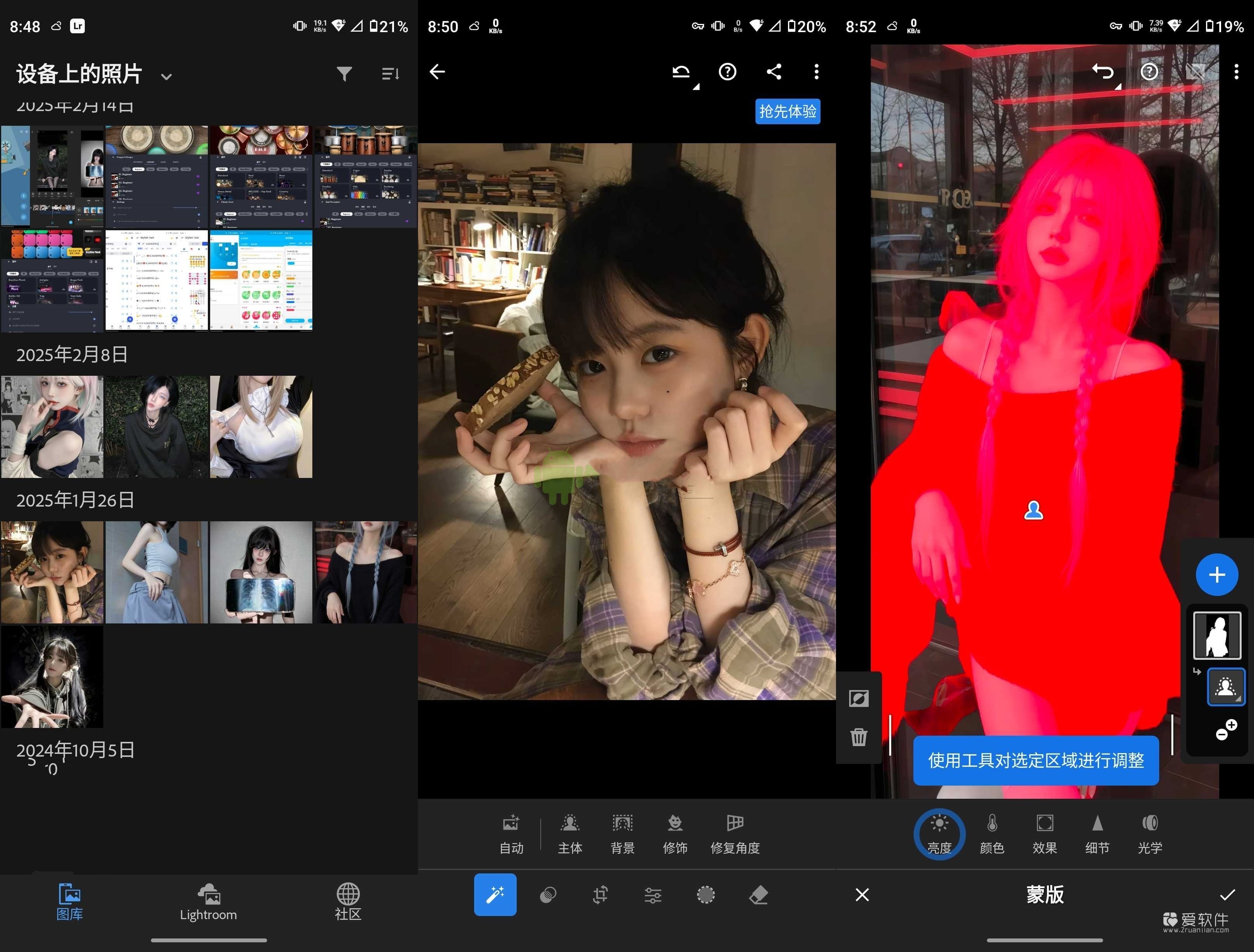Open the edit sliders panel icon

[653, 895]
